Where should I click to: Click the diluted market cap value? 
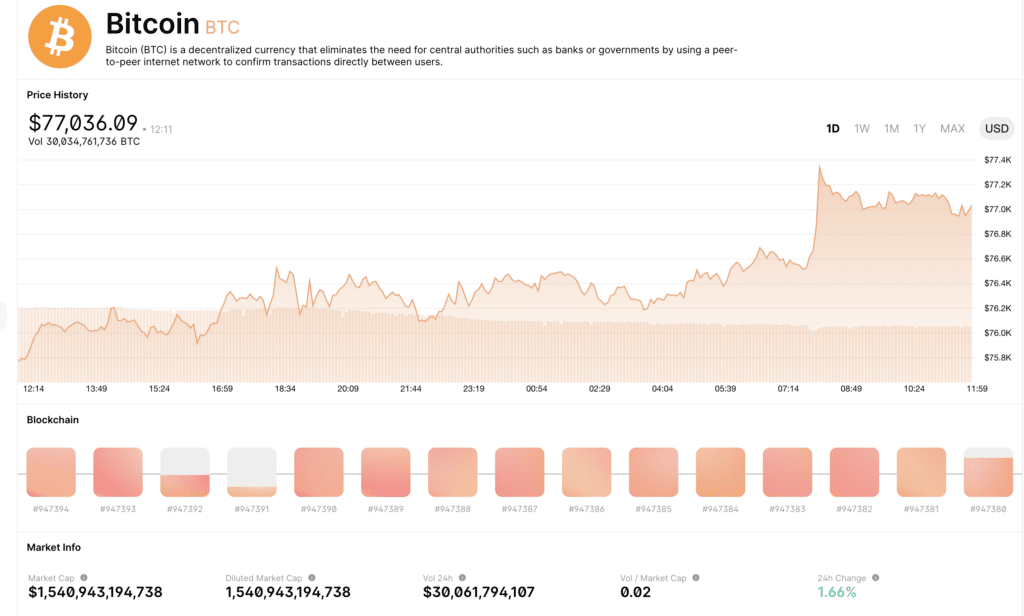tap(288, 592)
